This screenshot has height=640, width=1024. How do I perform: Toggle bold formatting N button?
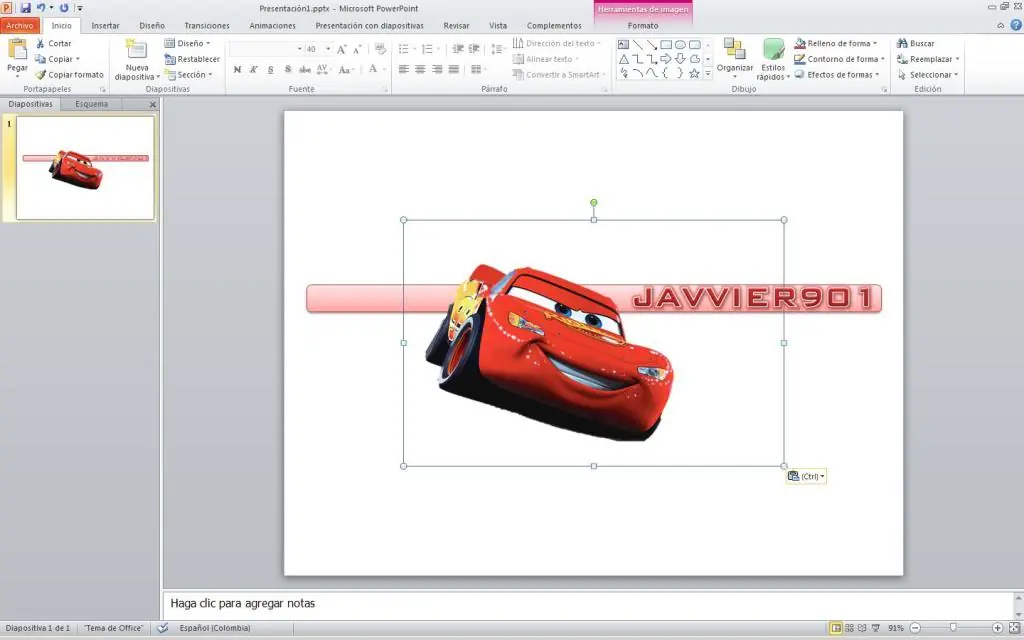[x=237, y=69]
